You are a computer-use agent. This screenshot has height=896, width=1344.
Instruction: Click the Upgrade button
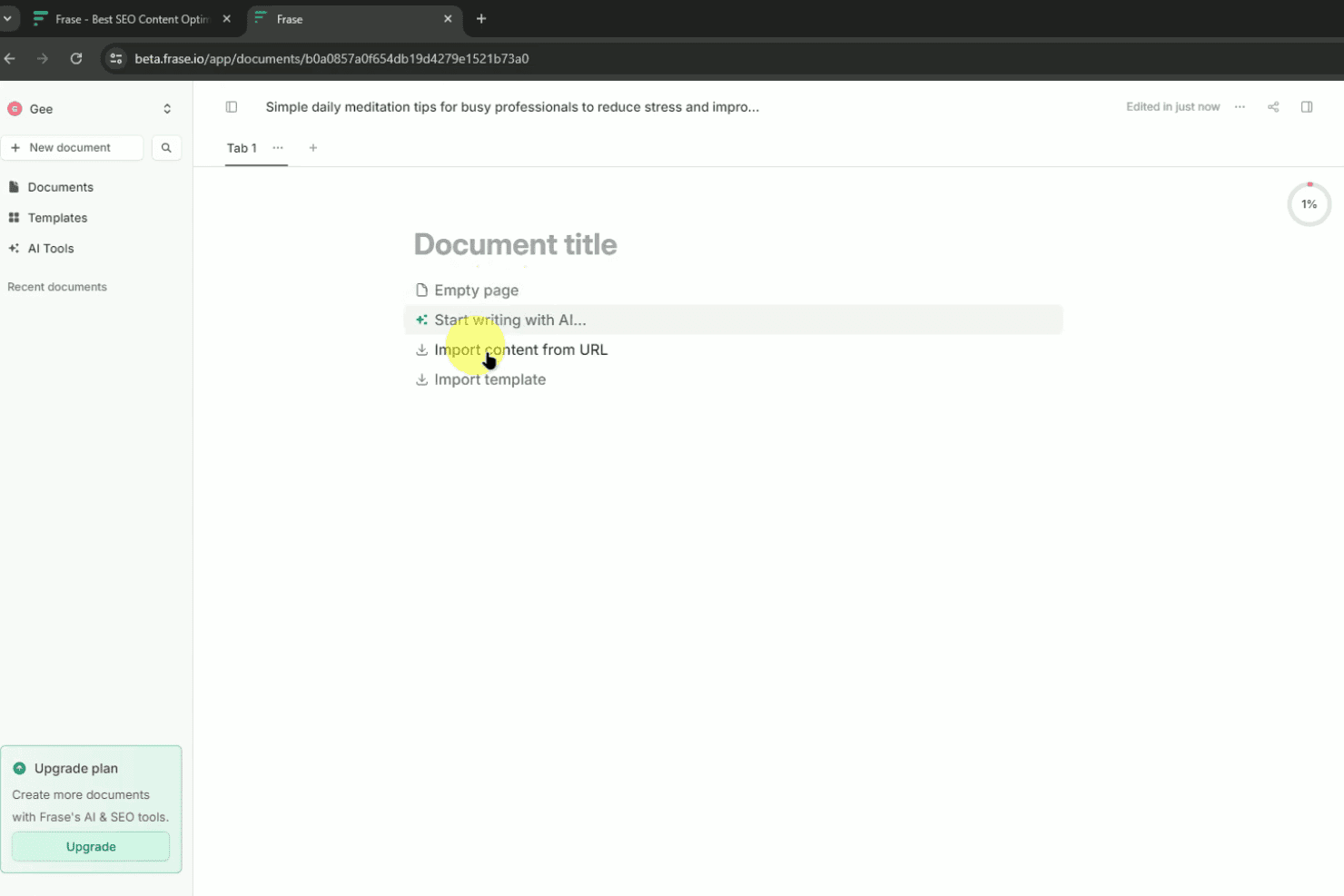[91, 847]
